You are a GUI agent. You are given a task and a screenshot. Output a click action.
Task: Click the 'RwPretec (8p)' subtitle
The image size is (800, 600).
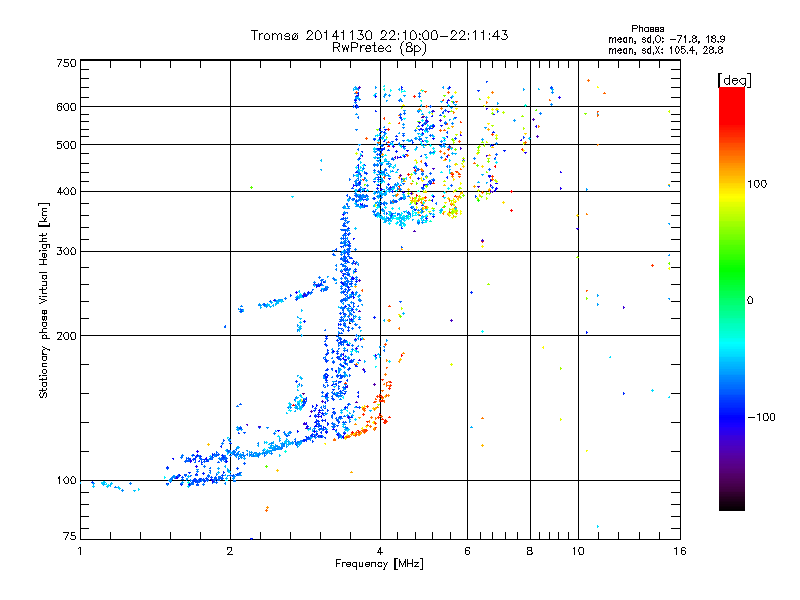click(379, 48)
